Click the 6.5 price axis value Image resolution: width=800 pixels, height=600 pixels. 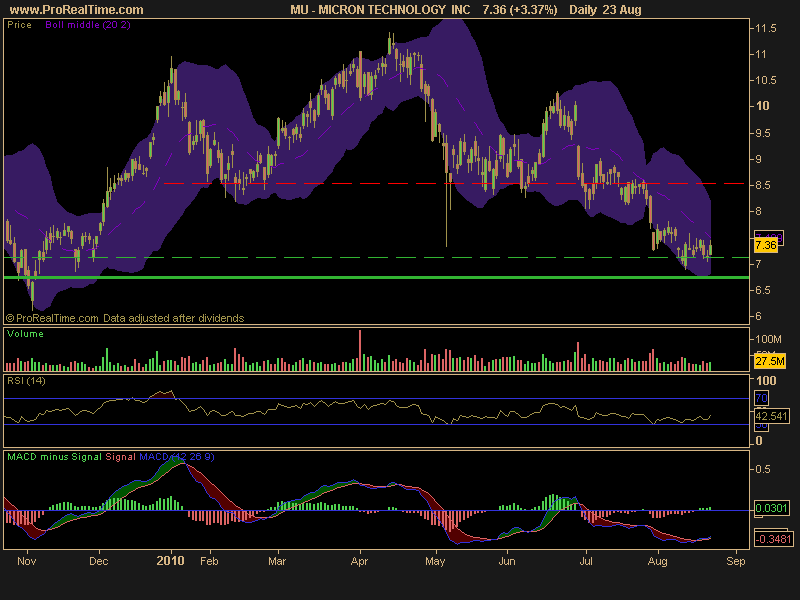[x=765, y=290]
